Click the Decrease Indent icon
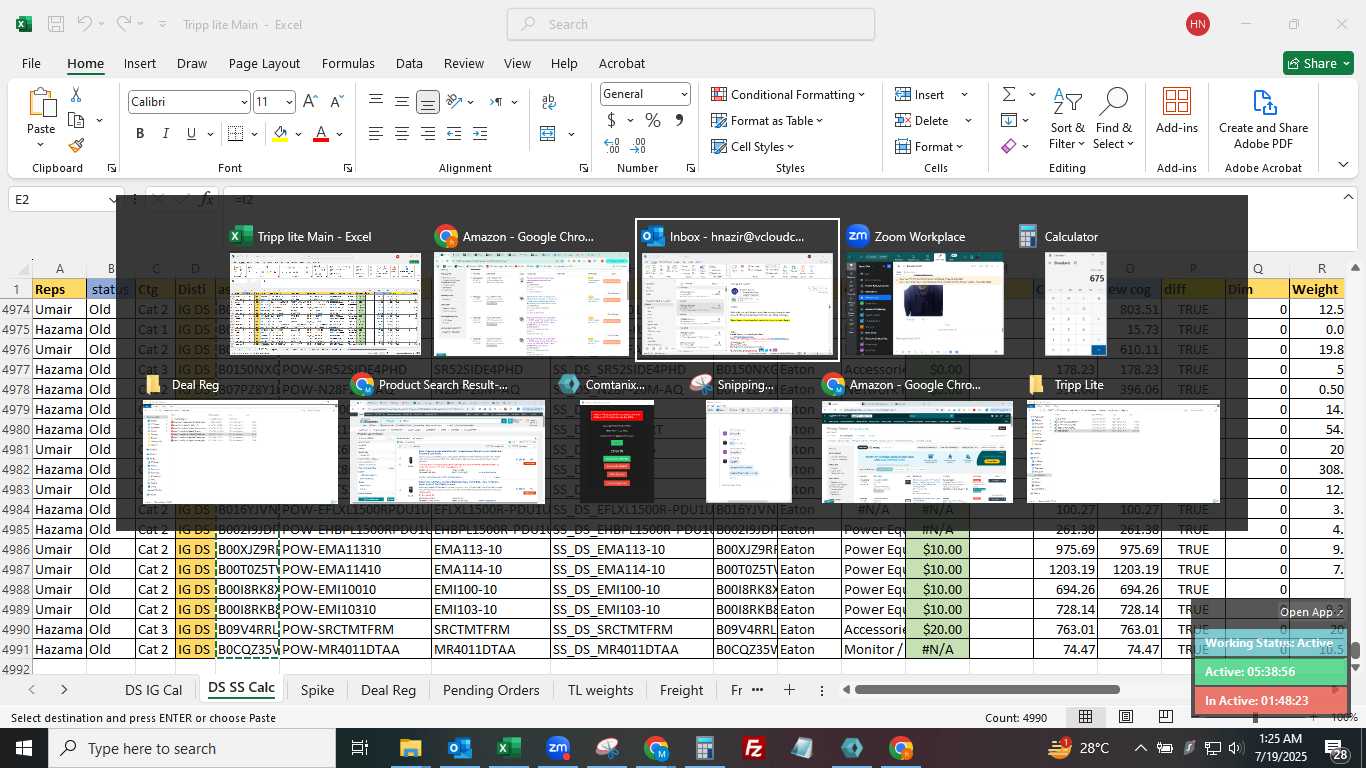The image size is (1366, 768). click(454, 134)
